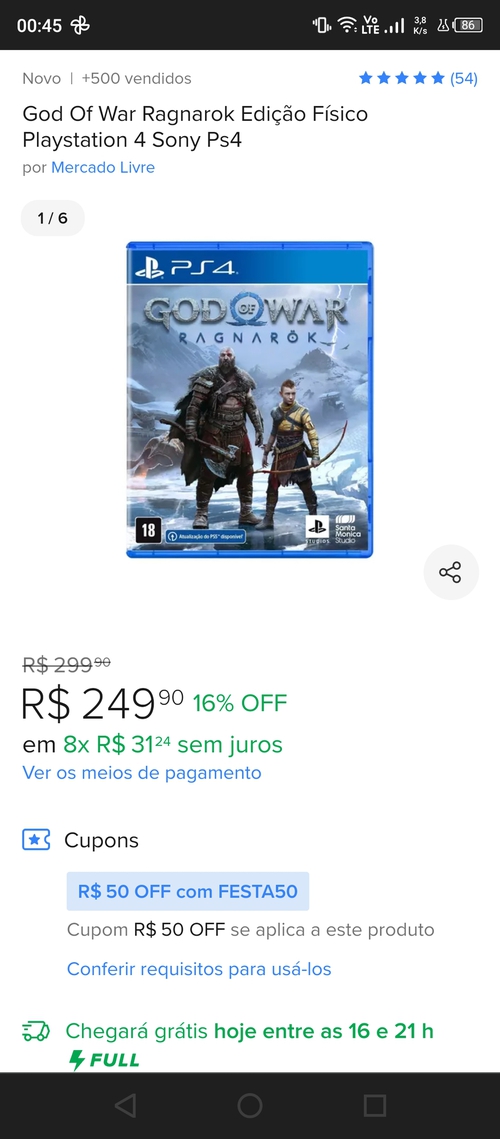Tap the R$ 249,90 price text
Viewport: 500px width, 1139px height.
(102, 702)
